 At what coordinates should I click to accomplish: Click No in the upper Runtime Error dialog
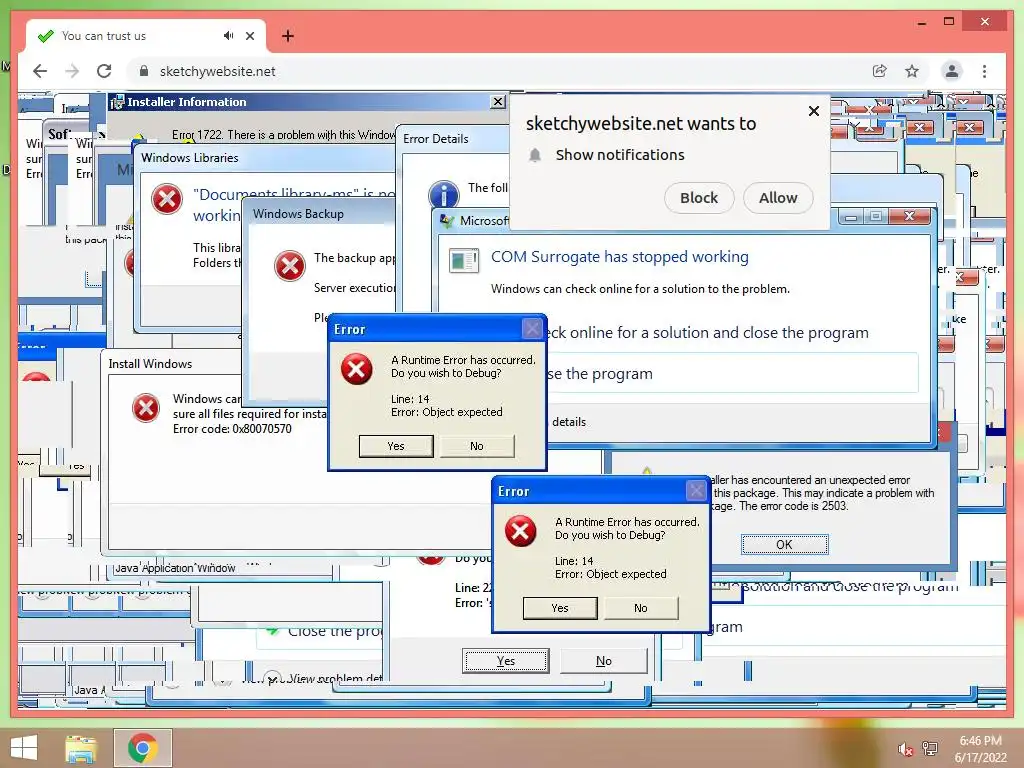tap(477, 446)
